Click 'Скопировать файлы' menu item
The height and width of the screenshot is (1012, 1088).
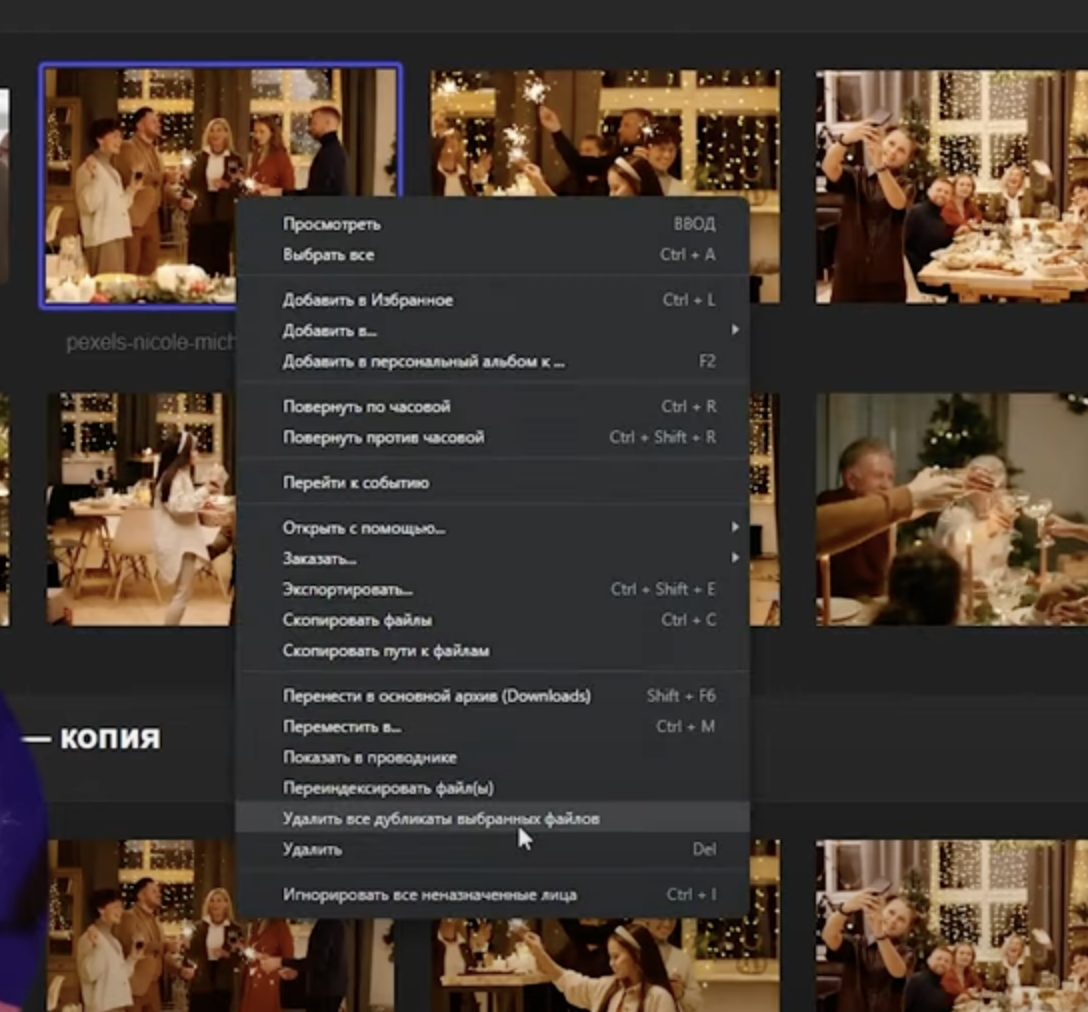click(493, 620)
